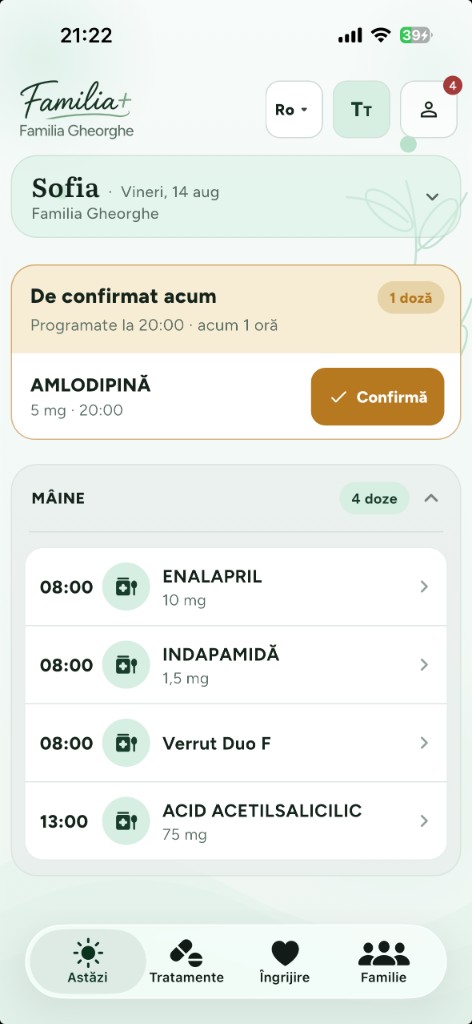This screenshot has width=472, height=1024.
Task: Tap the INDAPAMIDĂ medication icon
Action: pyautogui.click(x=126, y=665)
